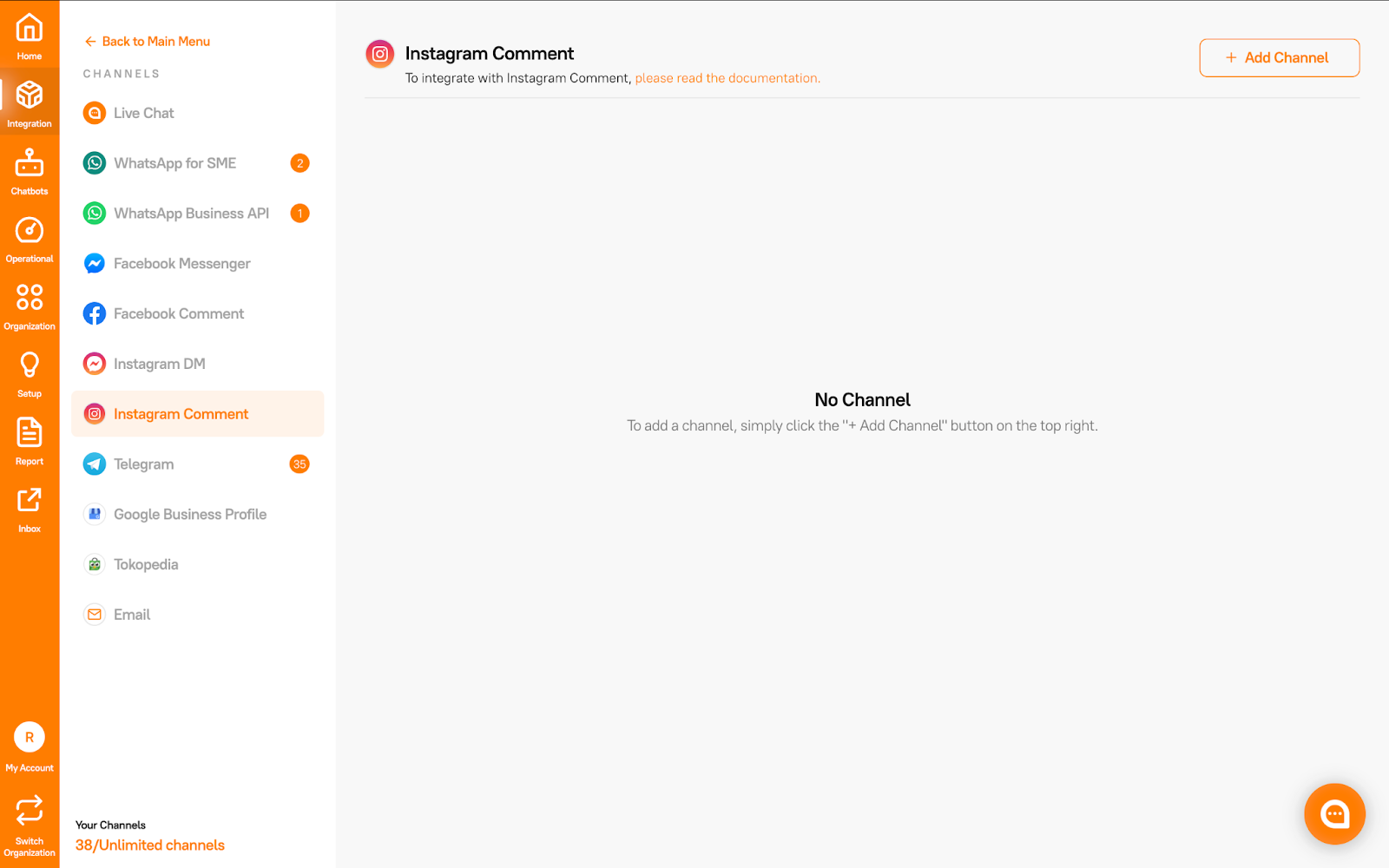Viewport: 1389px width, 868px height.
Task: Click the Tokopedia icon
Action: point(95,564)
